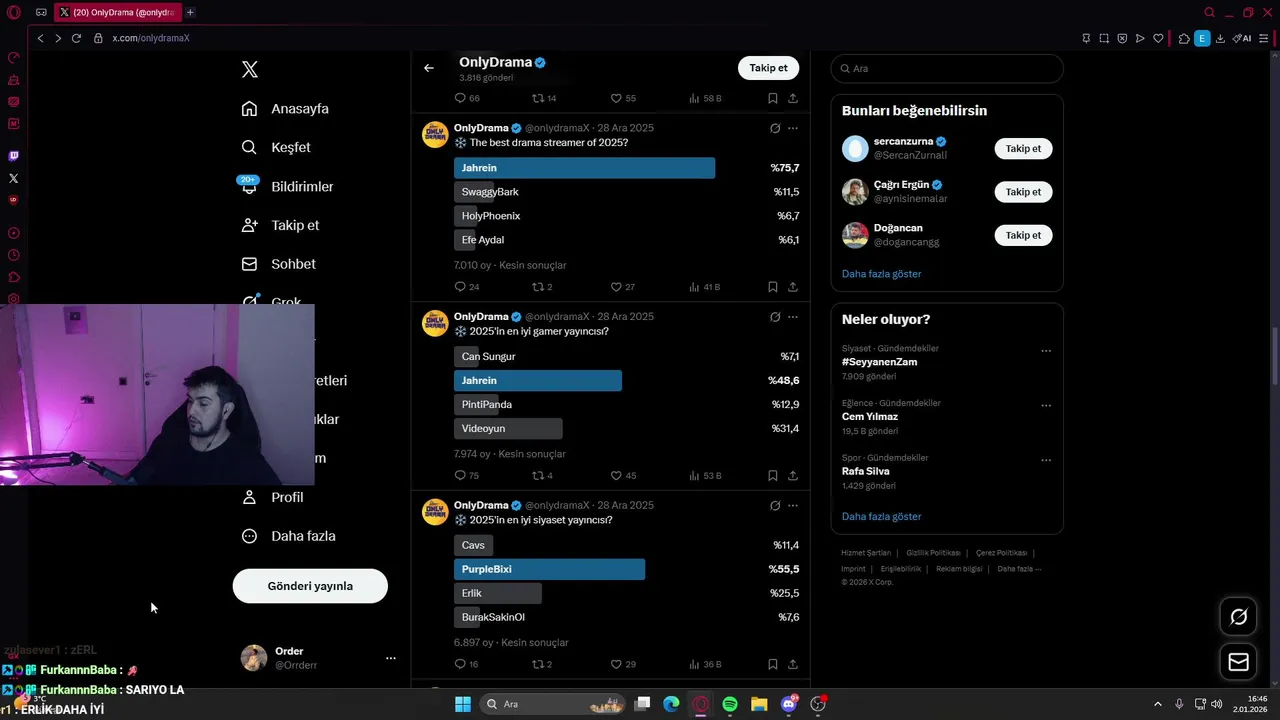Open #SeyyanenZam trend
This screenshot has height=720, width=1280.
coord(879,362)
